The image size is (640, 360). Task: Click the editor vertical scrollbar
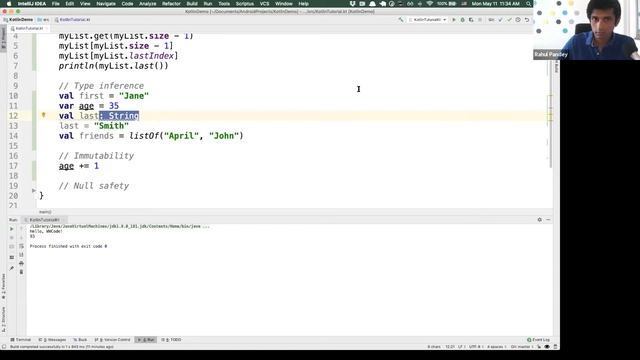pos(550,114)
